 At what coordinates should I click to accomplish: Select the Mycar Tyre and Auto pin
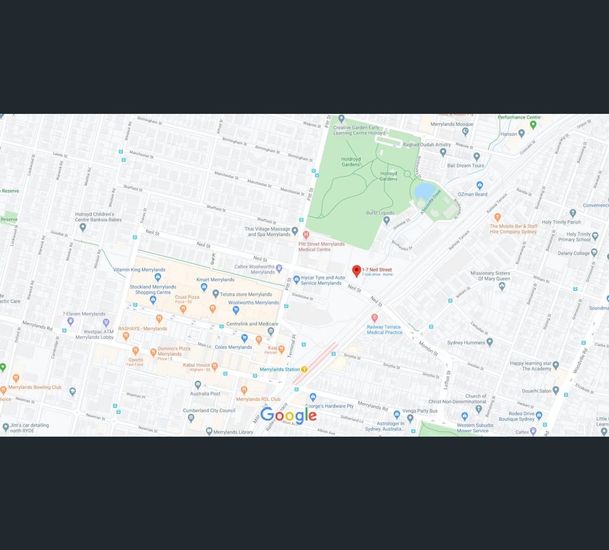tap(296, 279)
